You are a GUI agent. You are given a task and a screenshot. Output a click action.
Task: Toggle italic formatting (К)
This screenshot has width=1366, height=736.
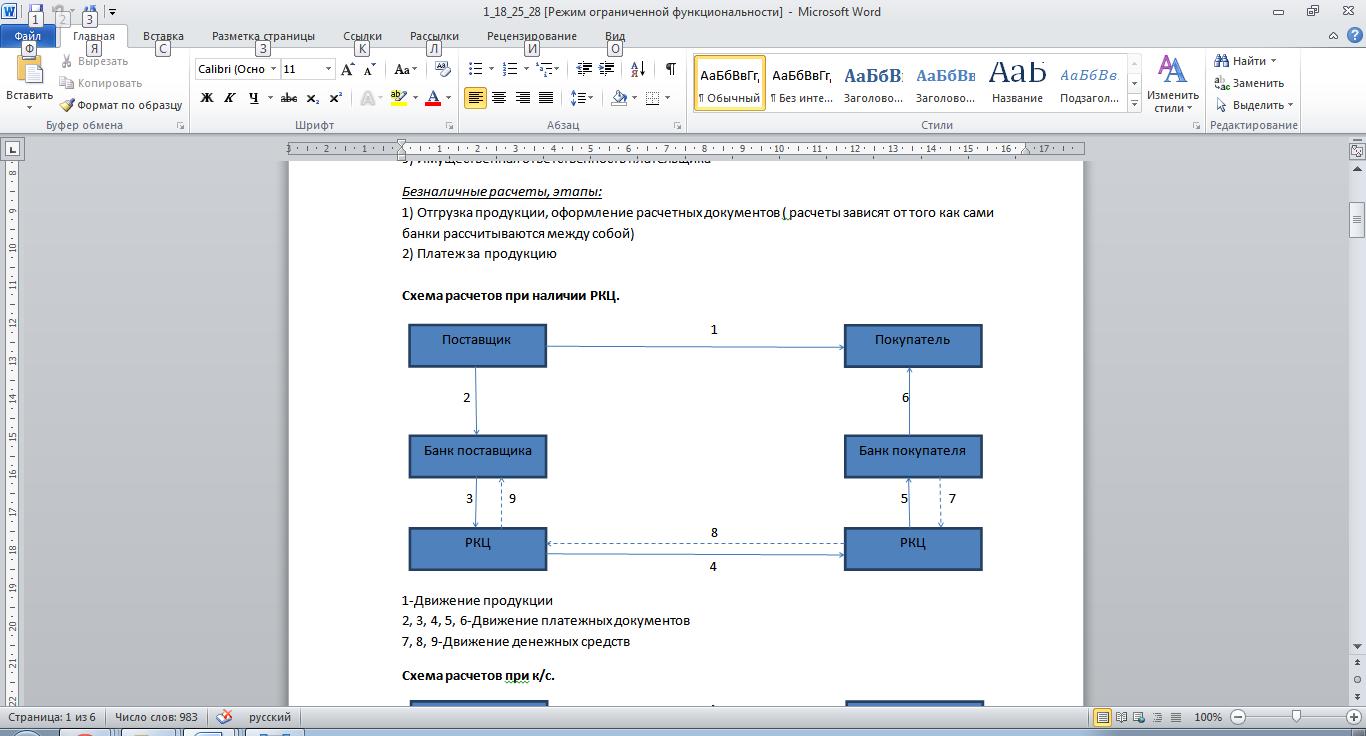(230, 98)
